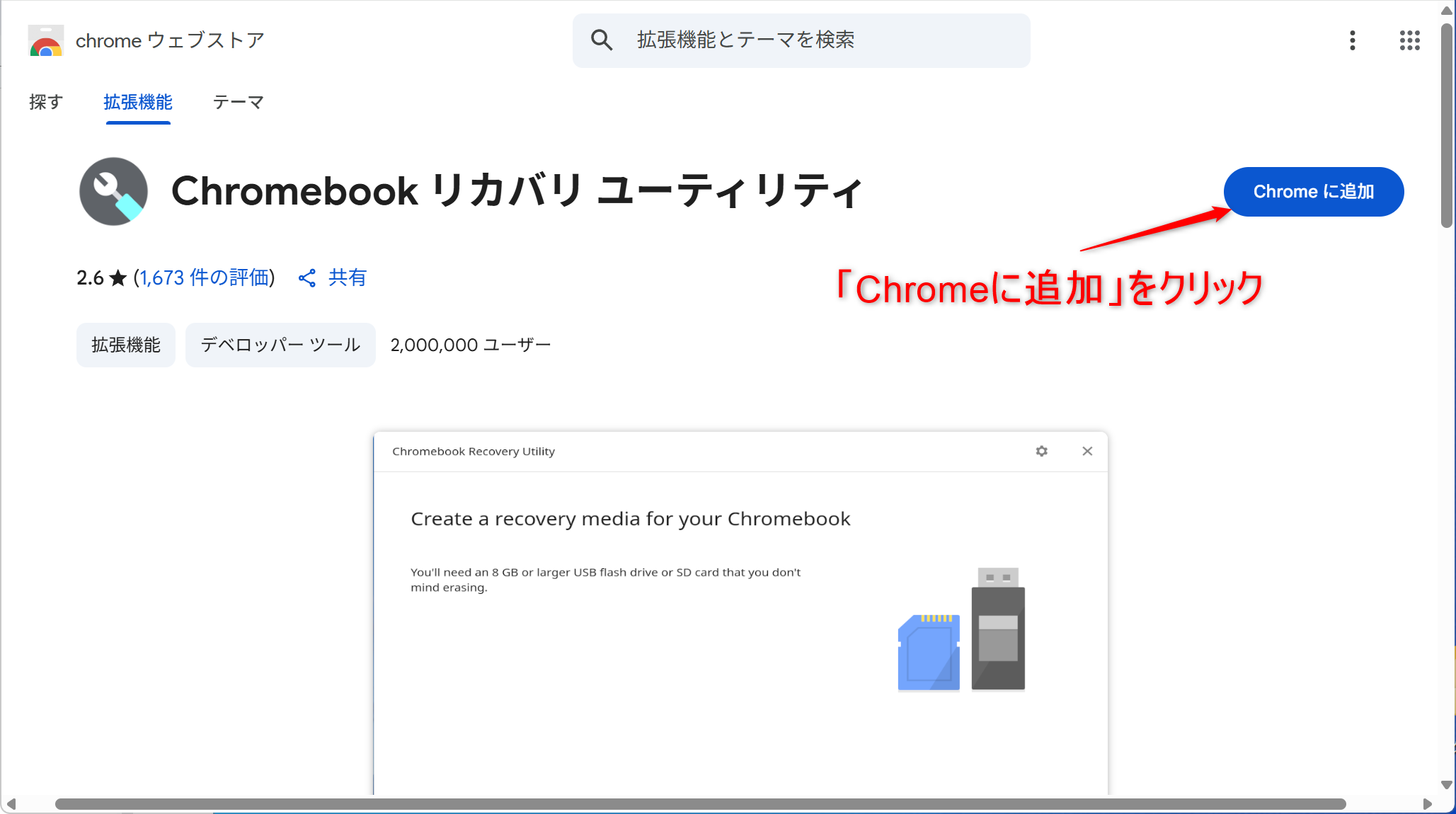Open the 1,673 件の評価 reviews link

click(x=204, y=277)
